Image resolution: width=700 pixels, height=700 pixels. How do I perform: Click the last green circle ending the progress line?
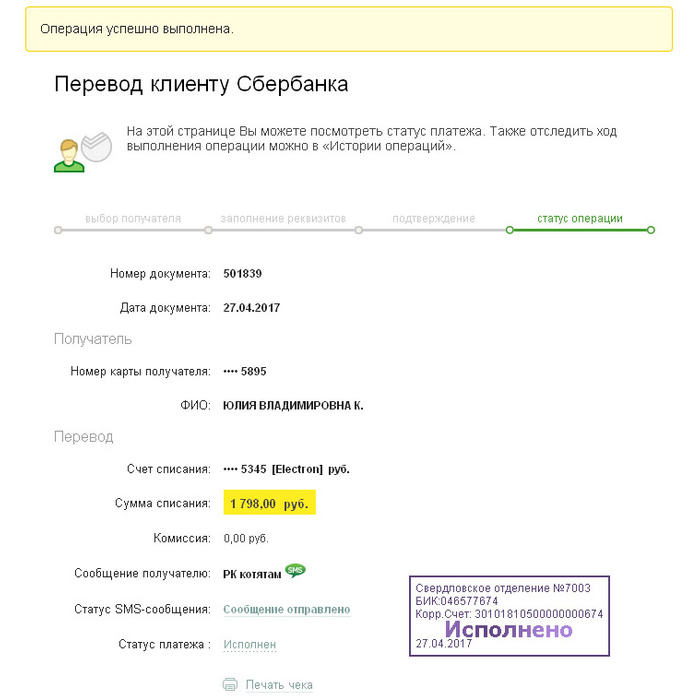click(x=651, y=230)
